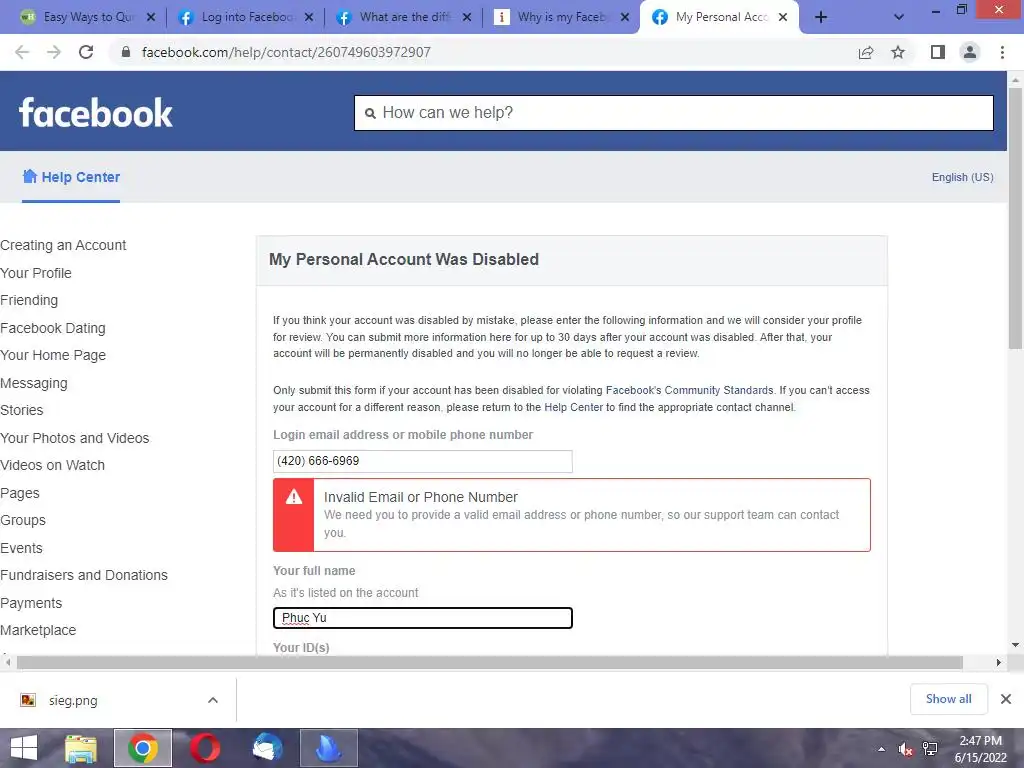Viewport: 1024px width, 768px height.
Task: Click the network tray icon
Action: (x=930, y=749)
